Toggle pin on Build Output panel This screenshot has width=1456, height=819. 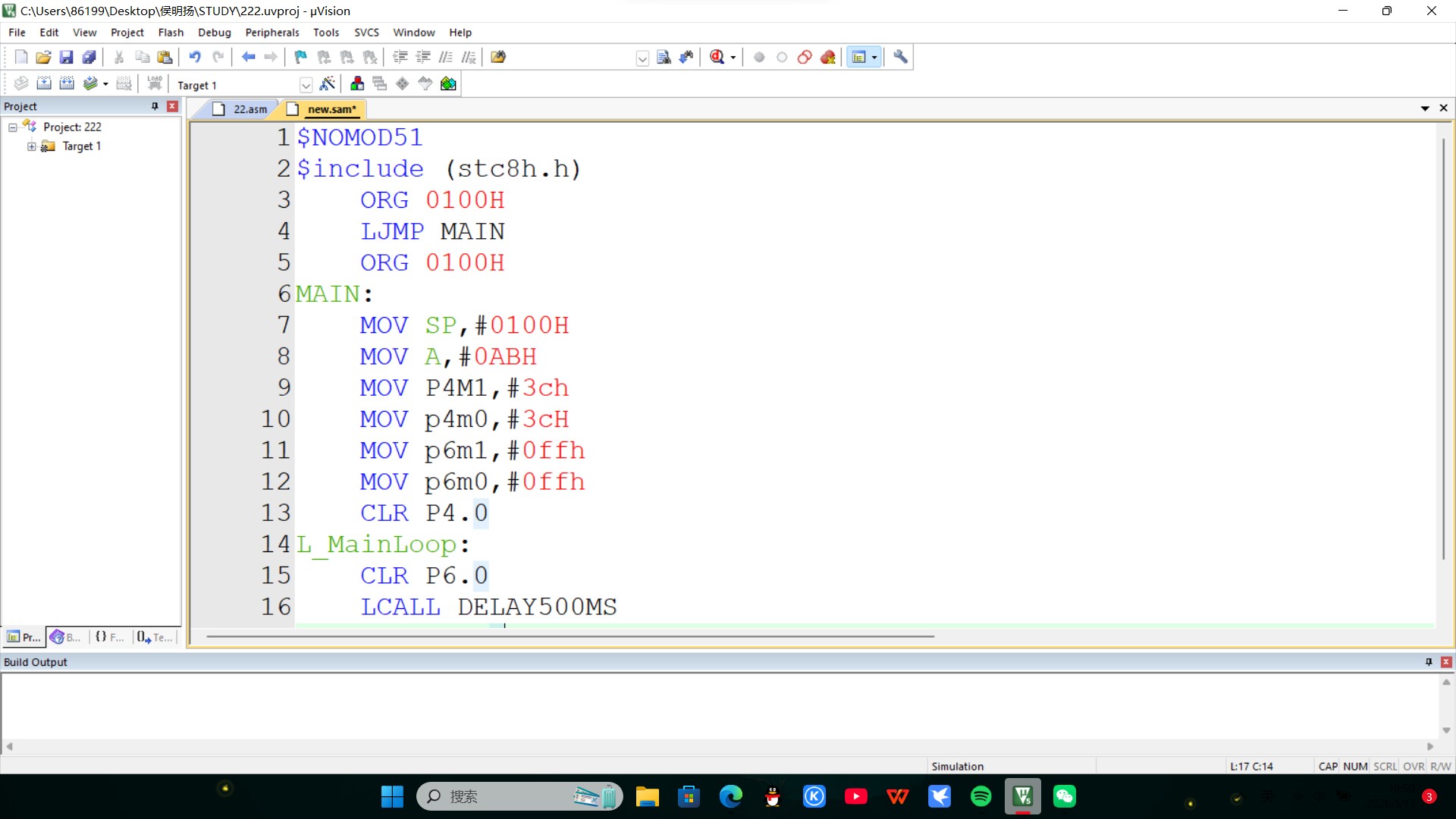tap(1429, 662)
